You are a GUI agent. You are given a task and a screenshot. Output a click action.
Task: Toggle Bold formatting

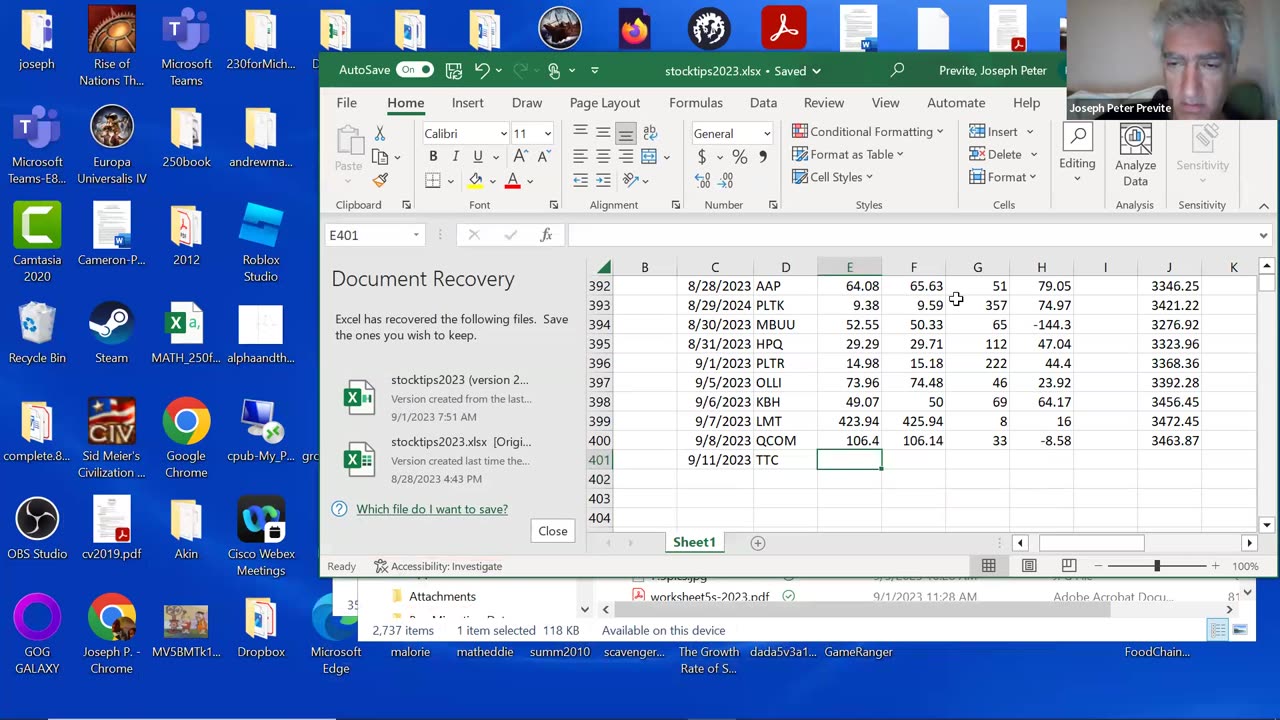433,156
